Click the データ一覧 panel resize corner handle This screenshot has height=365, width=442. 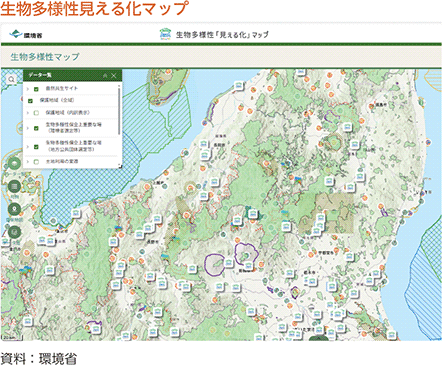[120, 166]
